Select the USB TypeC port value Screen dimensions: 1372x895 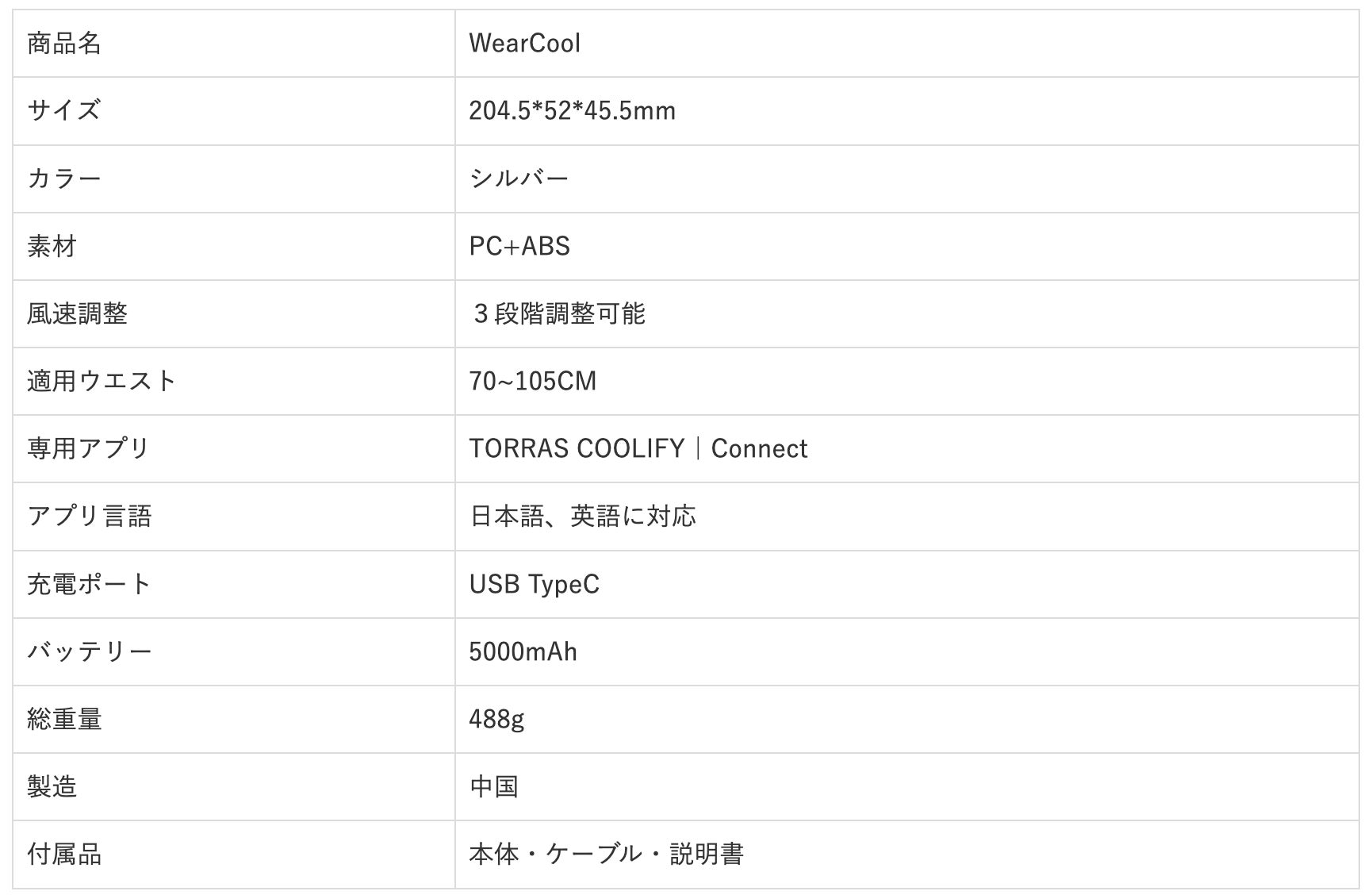pyautogui.click(x=534, y=584)
